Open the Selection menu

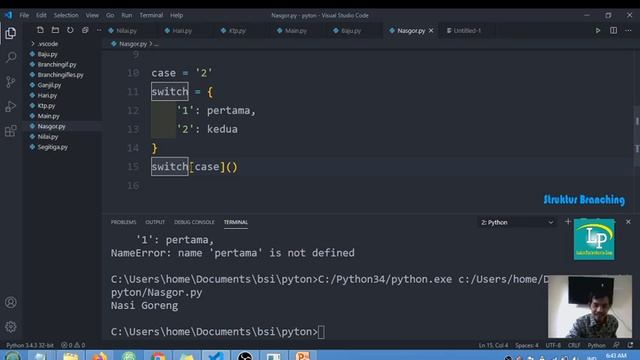click(x=66, y=15)
